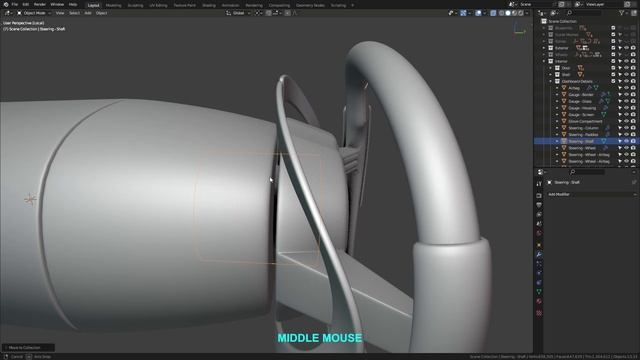Open the viewport Add menu
This screenshot has width=640, height=360.
pos(88,13)
